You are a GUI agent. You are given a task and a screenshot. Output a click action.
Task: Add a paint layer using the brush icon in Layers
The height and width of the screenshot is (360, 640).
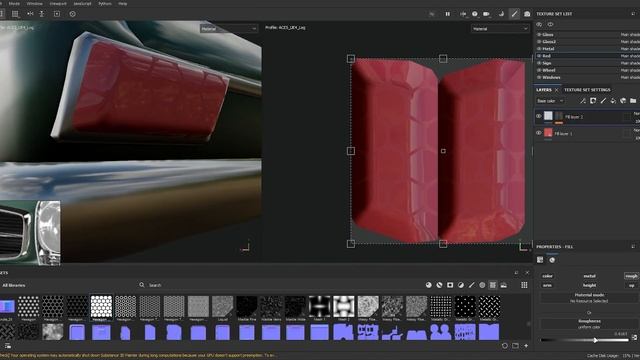tap(603, 101)
